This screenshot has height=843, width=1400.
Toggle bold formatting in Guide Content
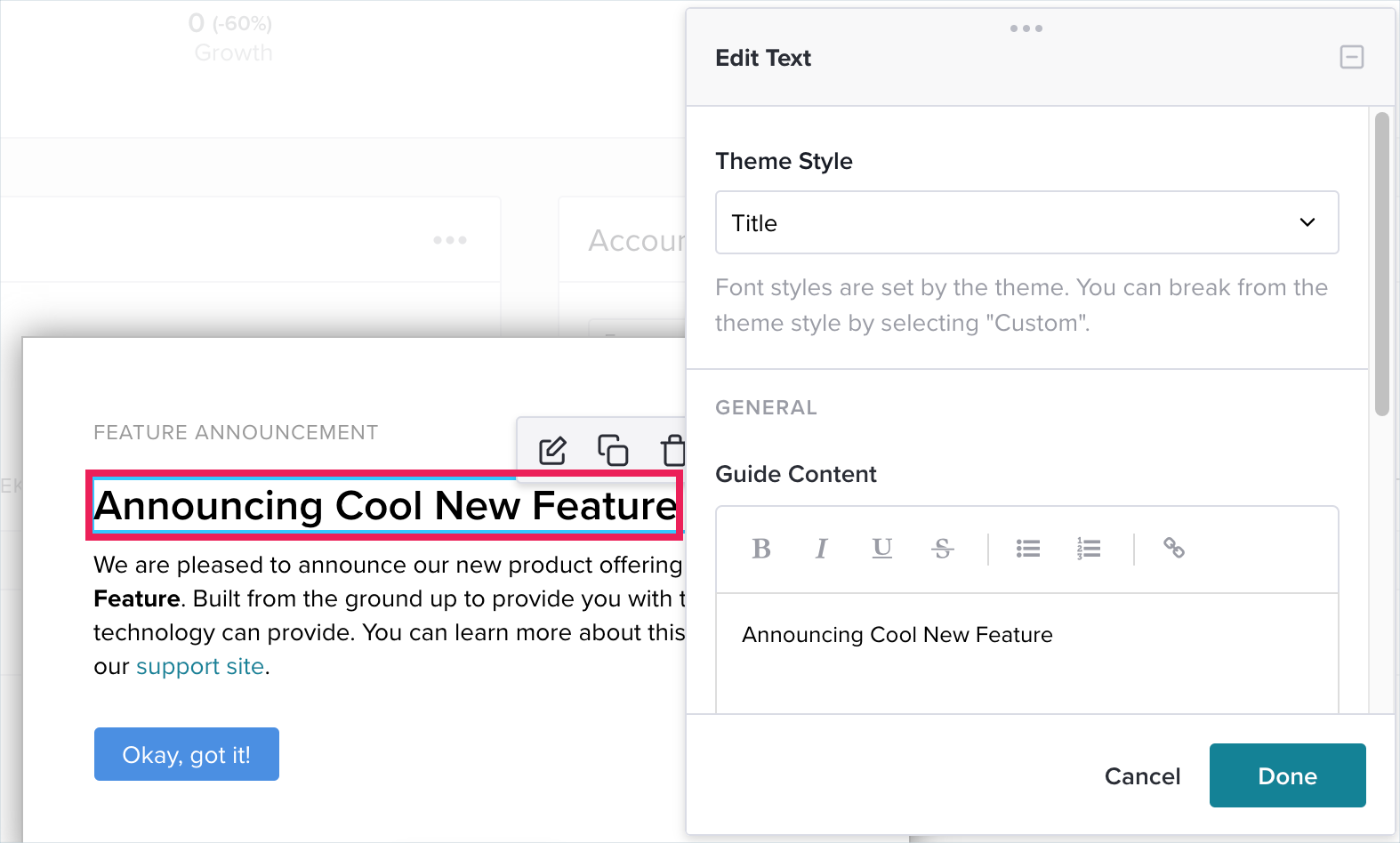click(761, 549)
